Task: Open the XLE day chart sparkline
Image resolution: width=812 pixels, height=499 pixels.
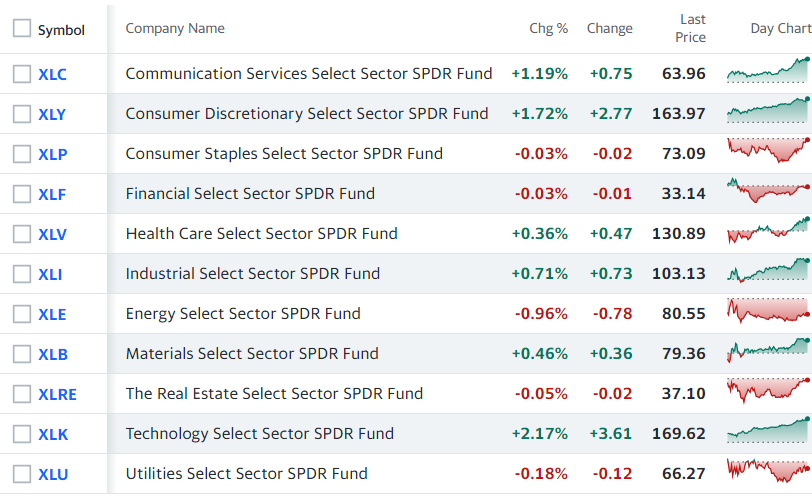Action: point(768,313)
